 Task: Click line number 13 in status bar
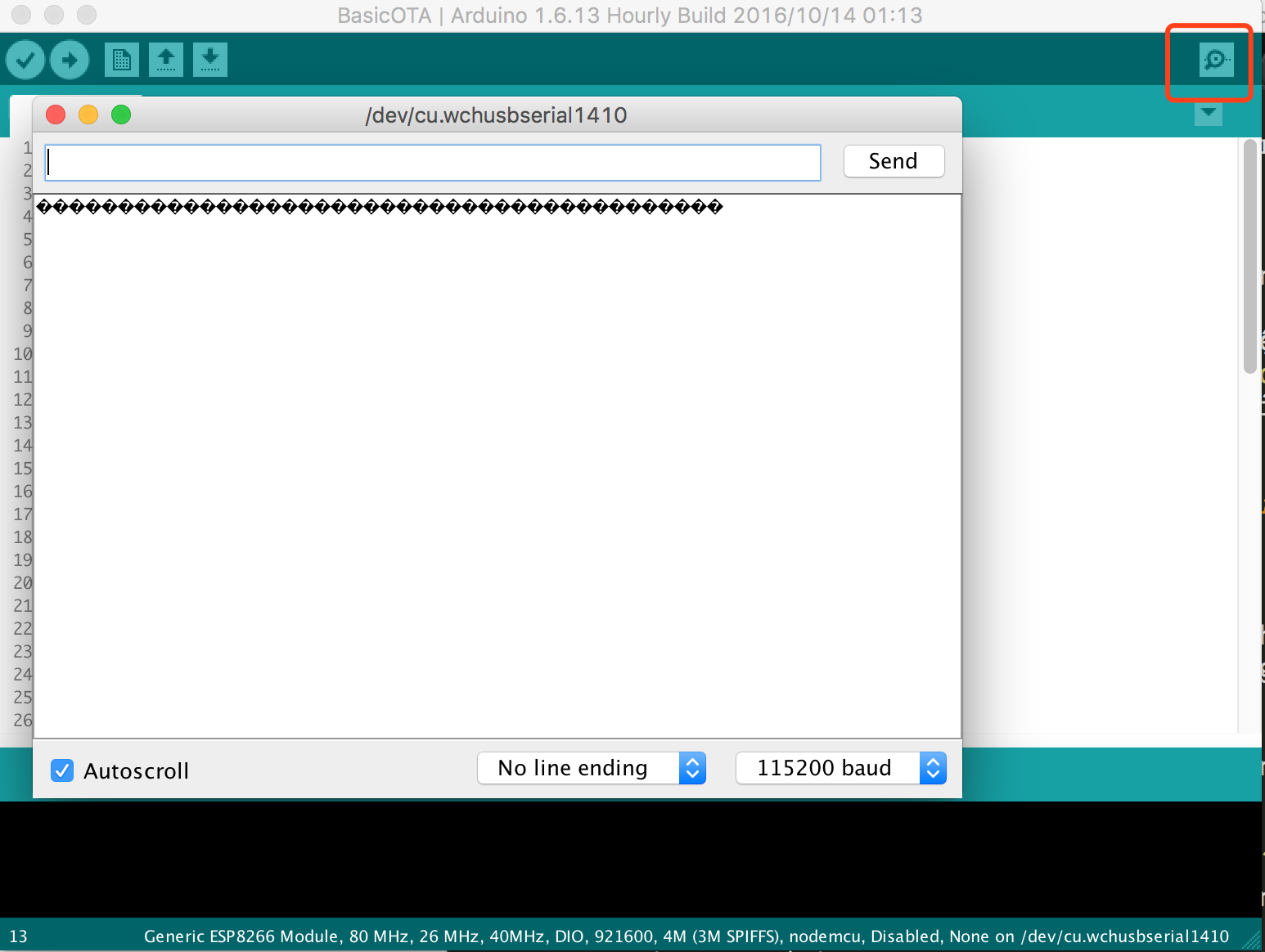click(x=19, y=936)
